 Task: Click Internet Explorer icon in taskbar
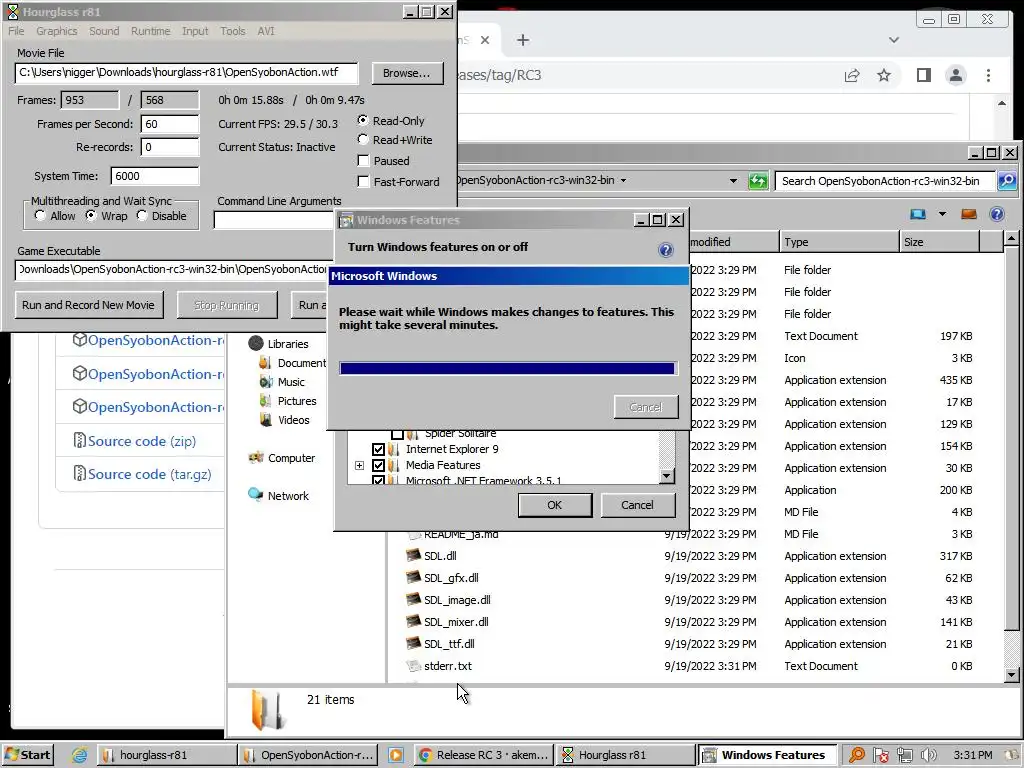click(79, 755)
